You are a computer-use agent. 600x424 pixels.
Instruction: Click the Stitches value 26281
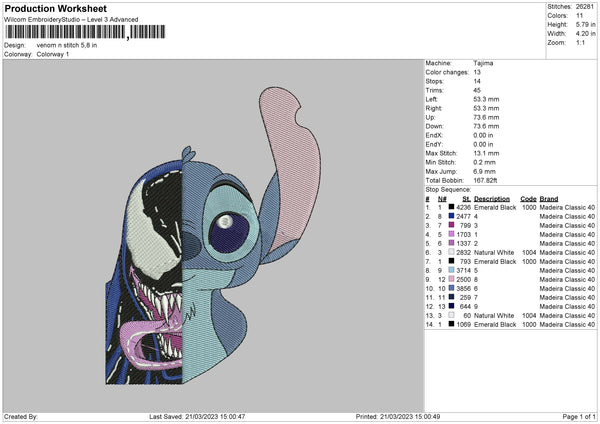pyautogui.click(x=584, y=7)
